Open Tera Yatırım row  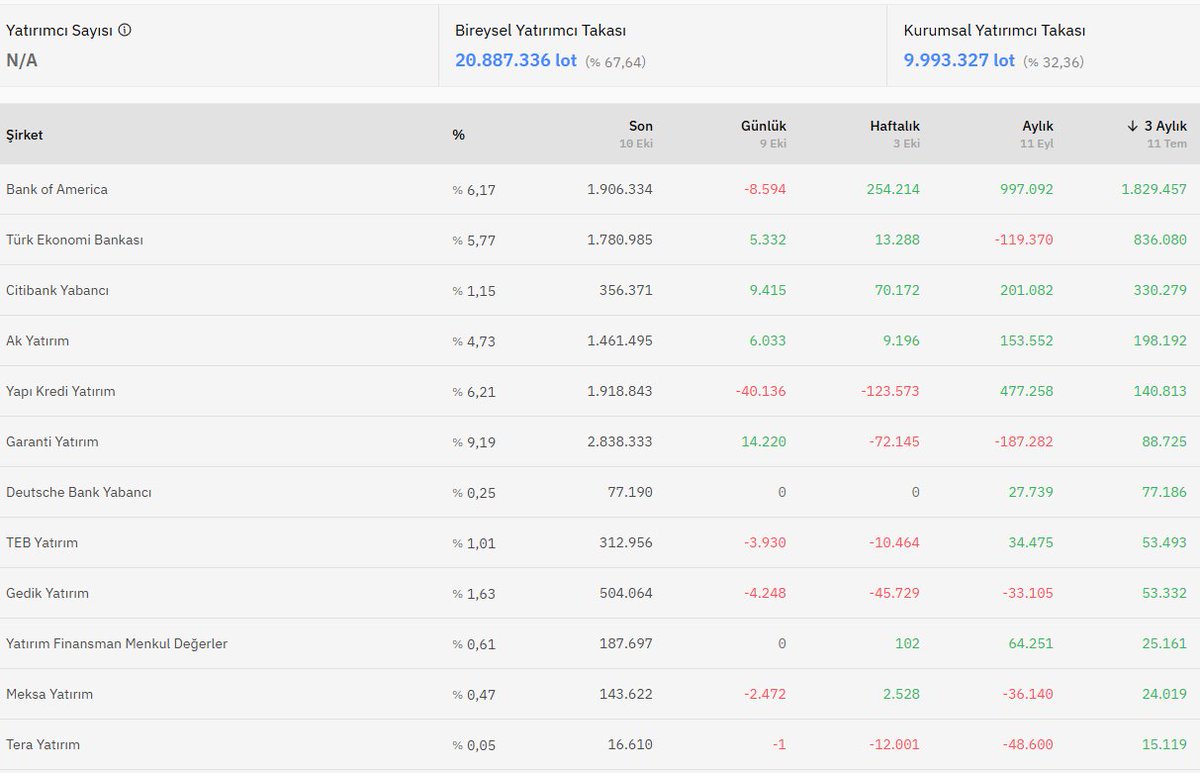(x=600, y=745)
